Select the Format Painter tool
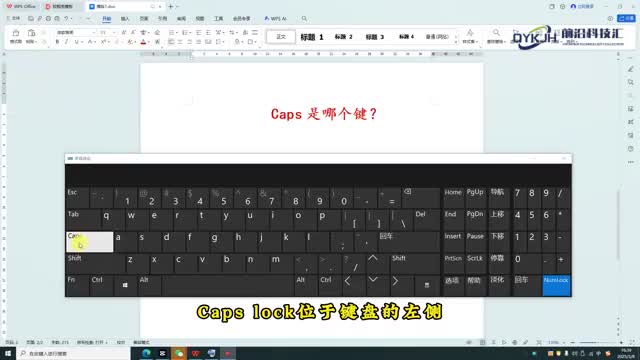 (x=16, y=36)
